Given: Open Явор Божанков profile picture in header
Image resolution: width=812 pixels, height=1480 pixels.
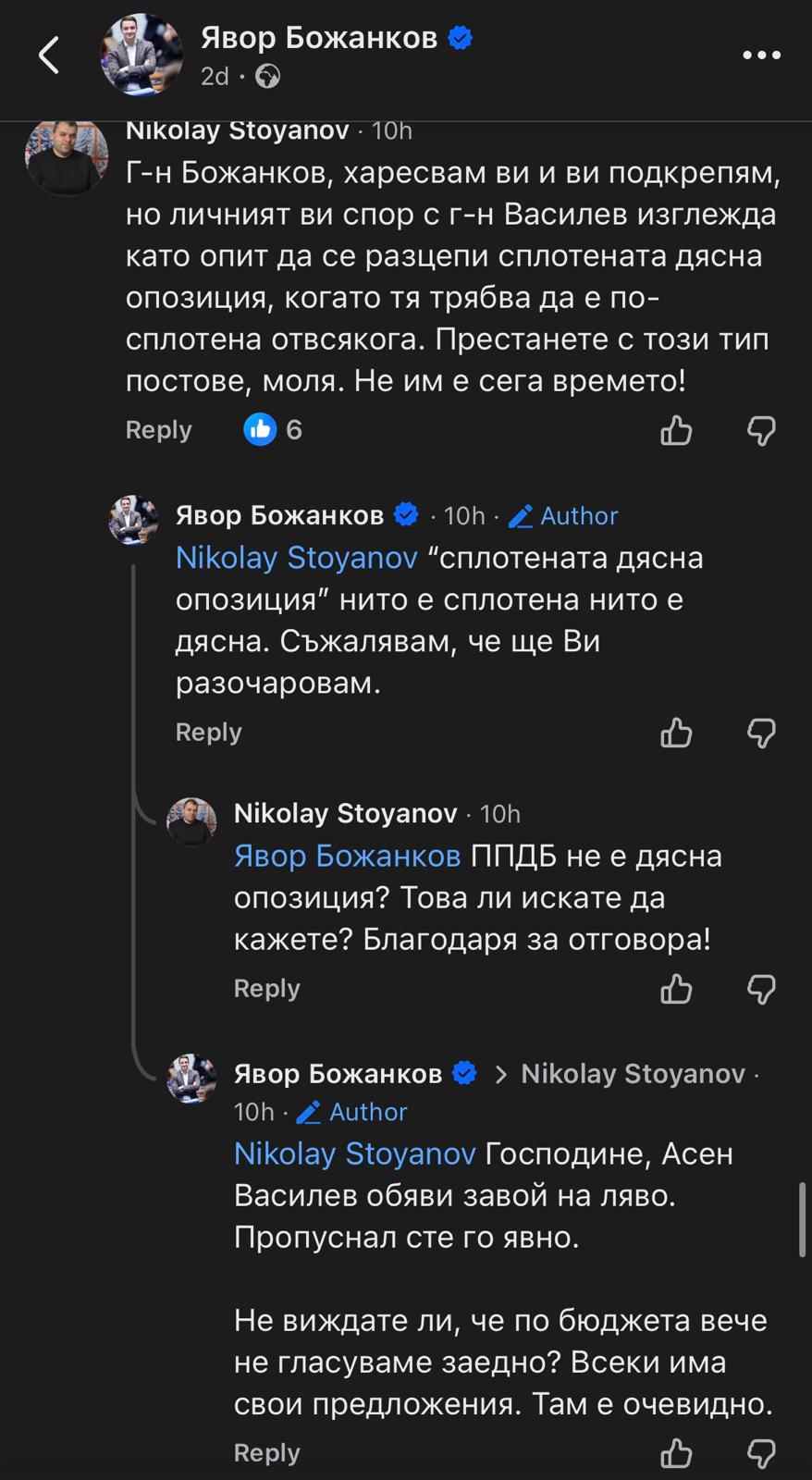Looking at the screenshot, I should pyautogui.click(x=141, y=55).
